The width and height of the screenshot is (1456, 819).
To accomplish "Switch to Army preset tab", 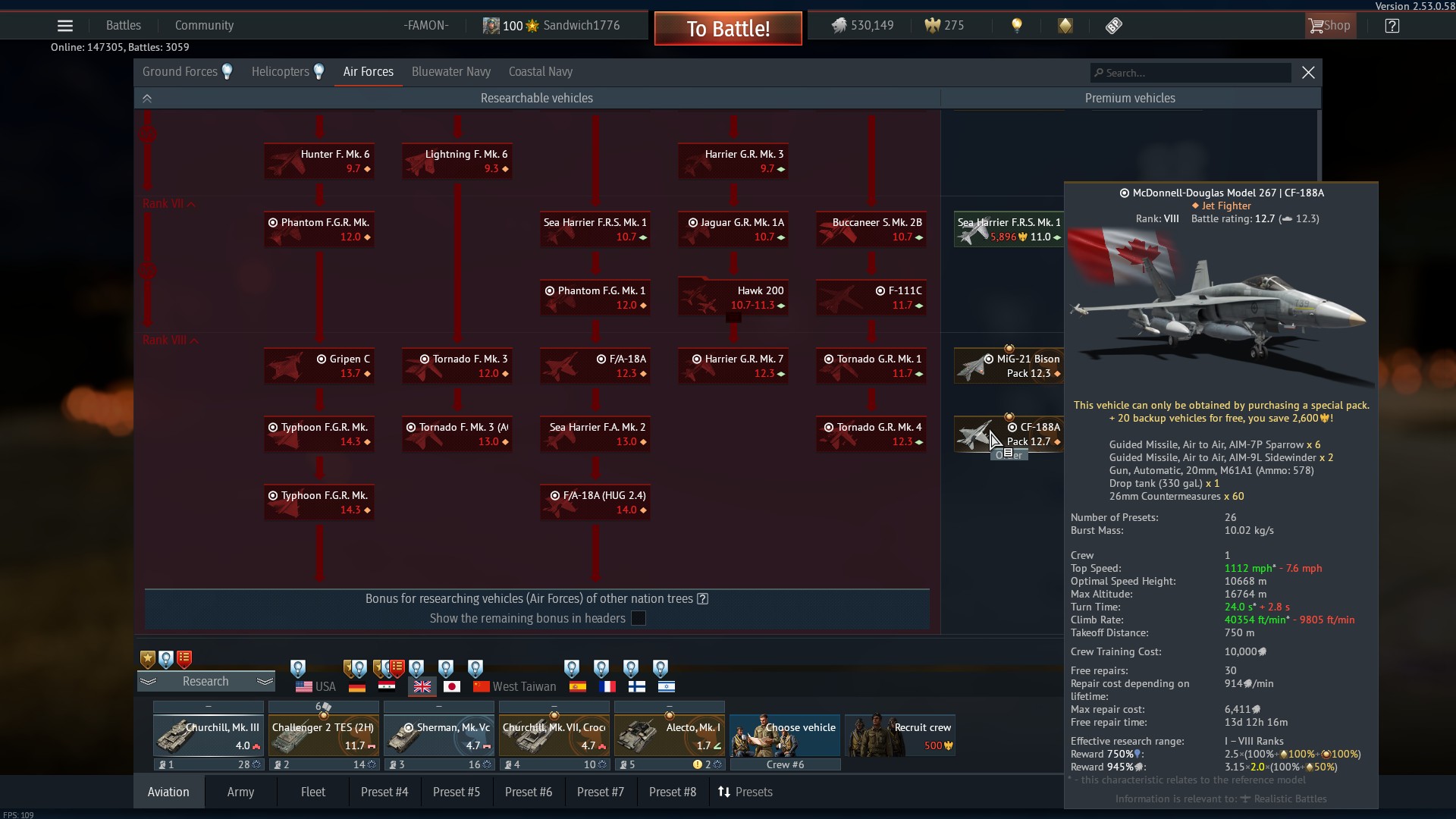I will 240,792.
